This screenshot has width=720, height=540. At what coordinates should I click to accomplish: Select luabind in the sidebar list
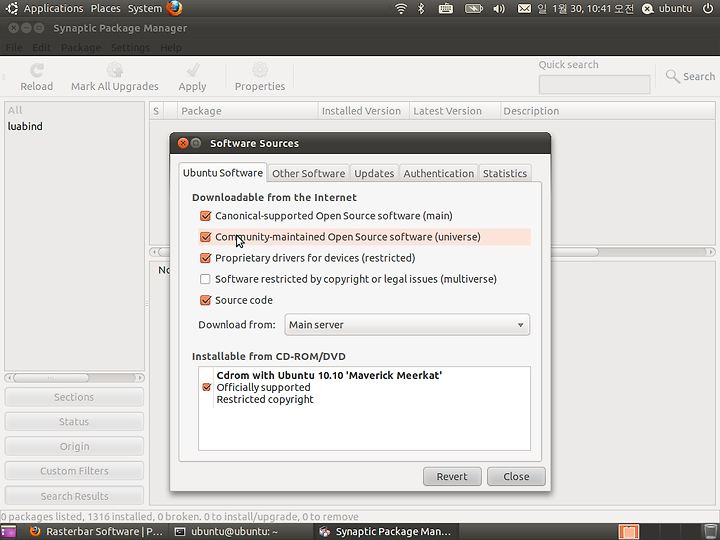[25, 126]
